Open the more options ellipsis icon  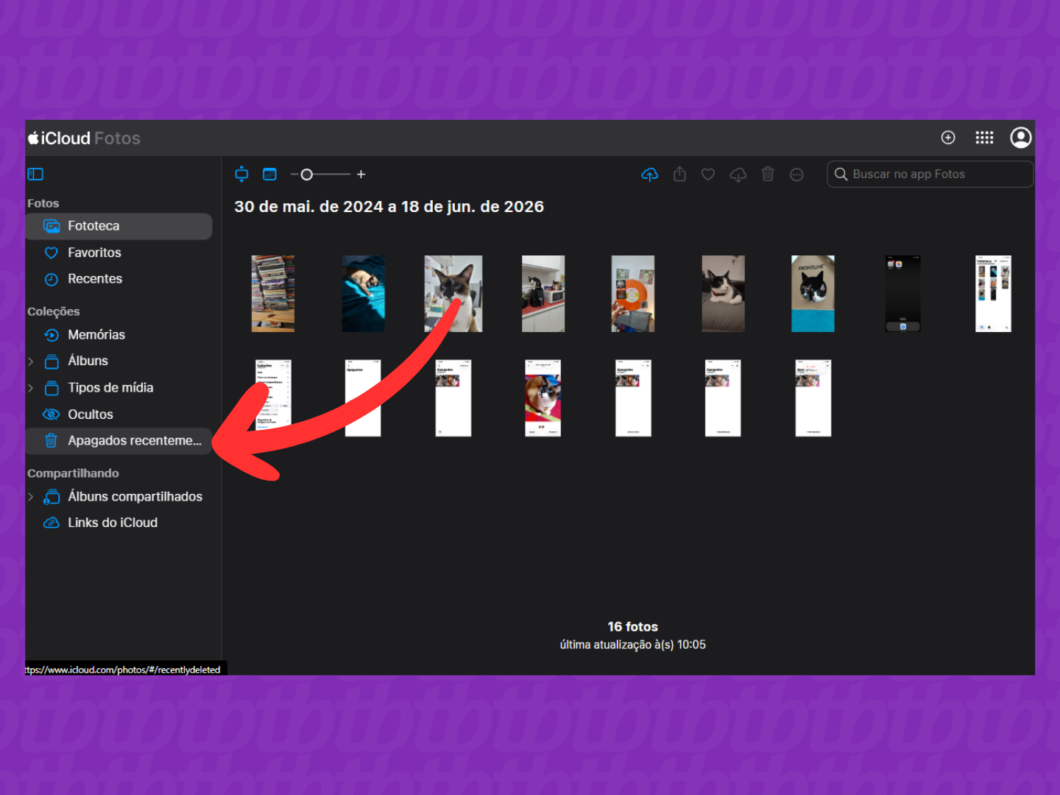[x=797, y=175]
